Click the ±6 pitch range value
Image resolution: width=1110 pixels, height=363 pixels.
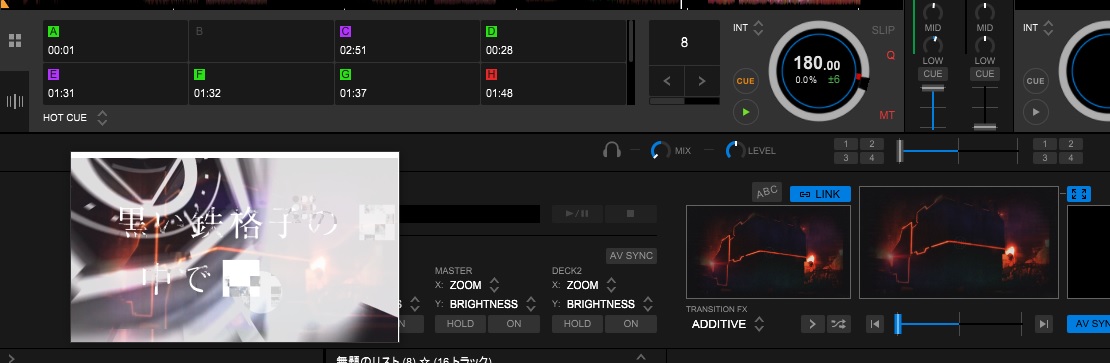[833, 79]
